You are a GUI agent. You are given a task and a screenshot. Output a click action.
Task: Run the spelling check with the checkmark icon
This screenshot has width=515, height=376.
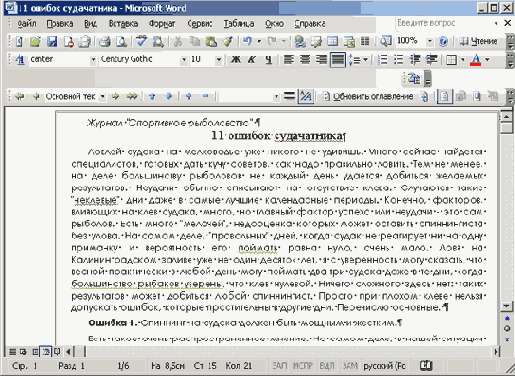[142, 41]
